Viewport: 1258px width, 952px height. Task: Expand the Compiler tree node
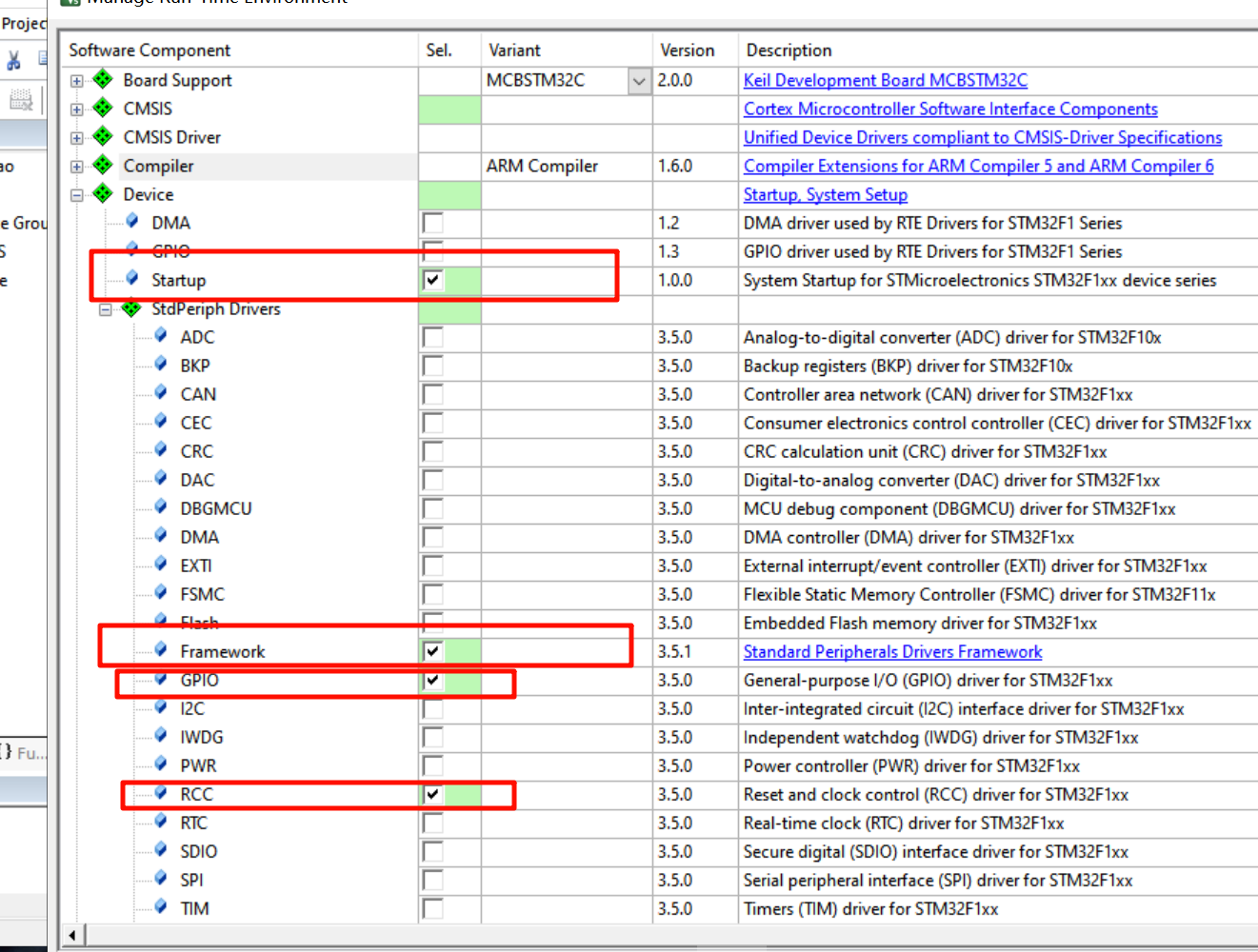click(x=77, y=167)
